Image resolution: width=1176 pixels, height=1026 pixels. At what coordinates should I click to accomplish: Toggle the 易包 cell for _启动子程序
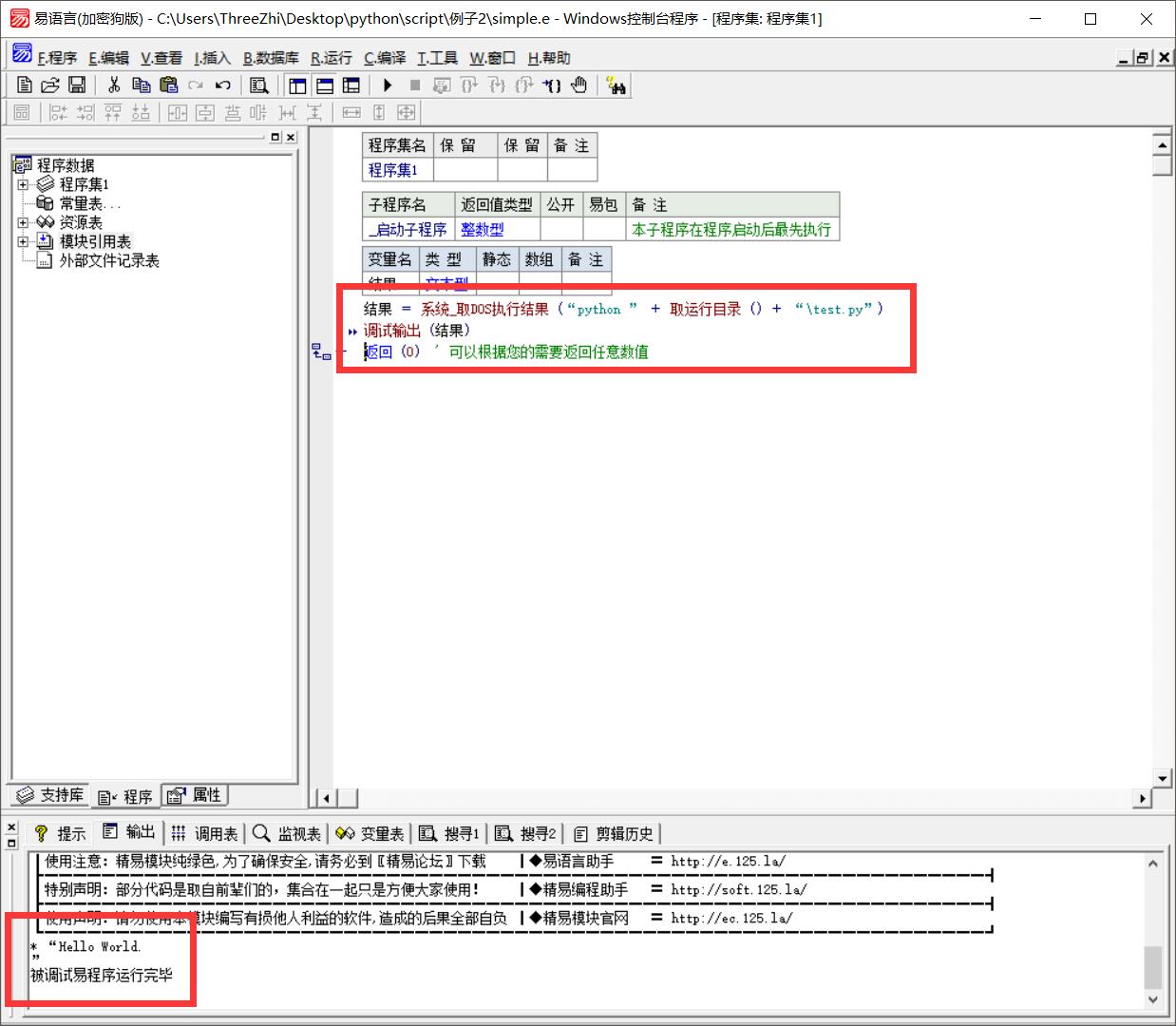604,229
